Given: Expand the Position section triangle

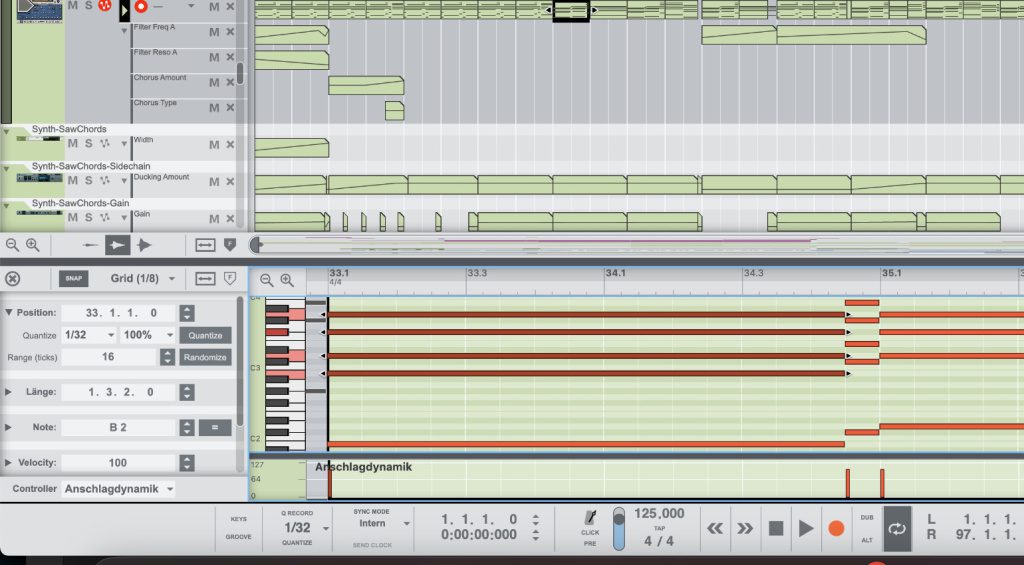Looking at the screenshot, I should 8,312.
